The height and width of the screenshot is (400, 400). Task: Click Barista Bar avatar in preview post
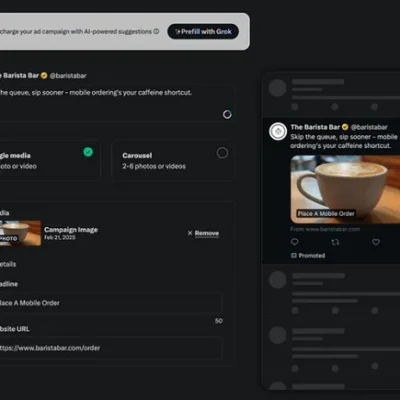point(278,131)
